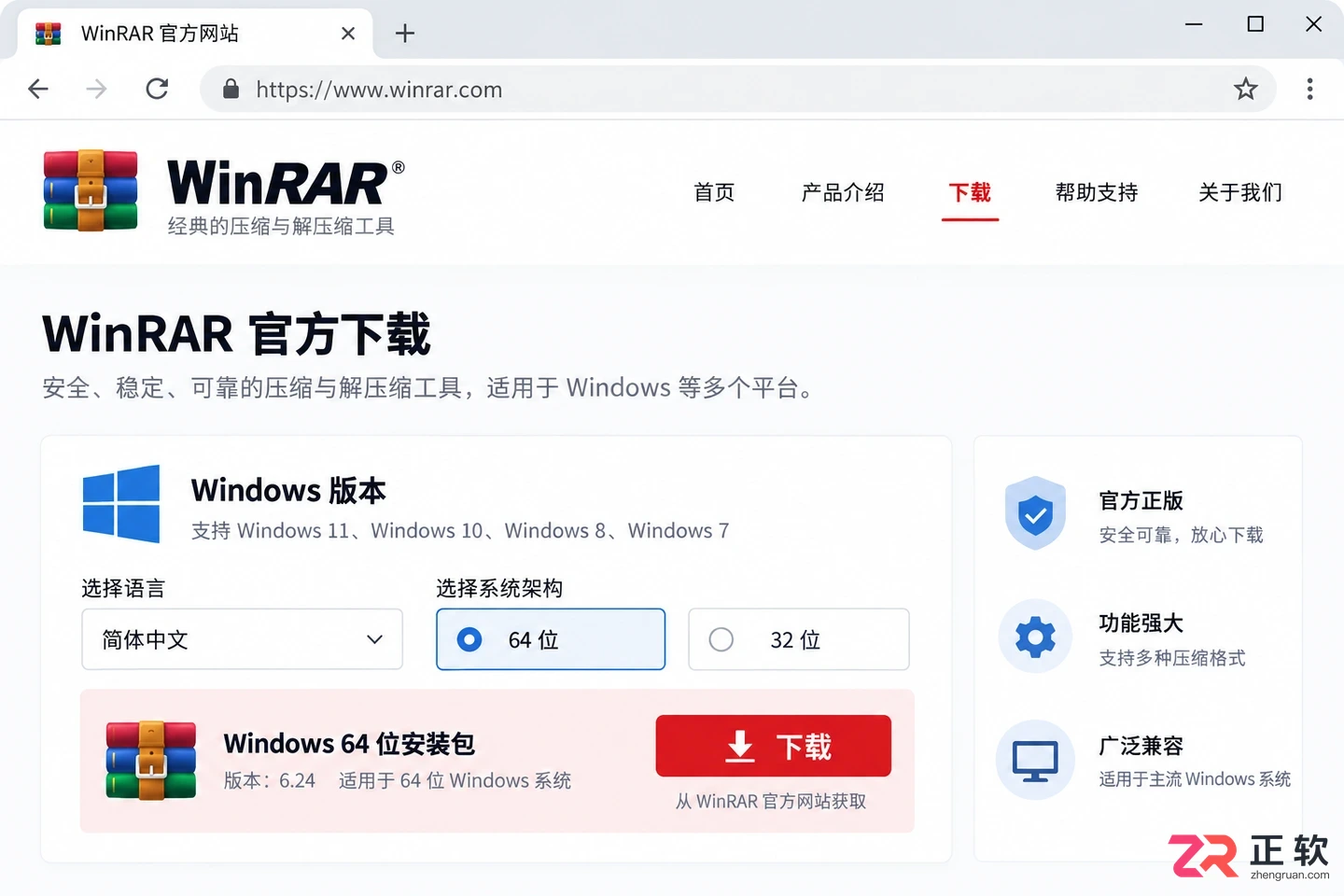Minimize the browser window
The width and height of the screenshot is (1344, 896).
[x=1194, y=24]
